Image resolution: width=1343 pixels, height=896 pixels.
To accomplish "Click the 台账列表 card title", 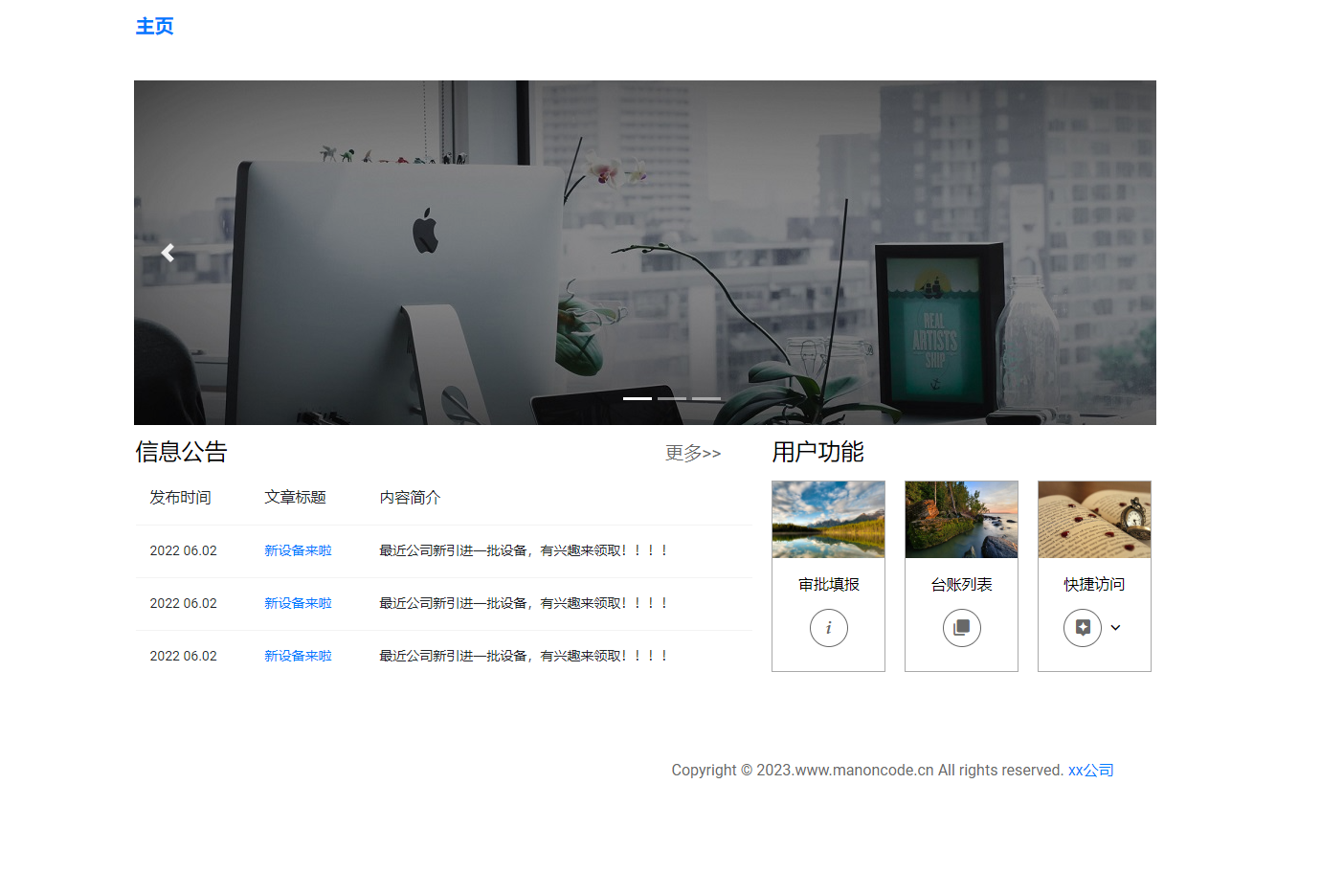I will (x=962, y=584).
